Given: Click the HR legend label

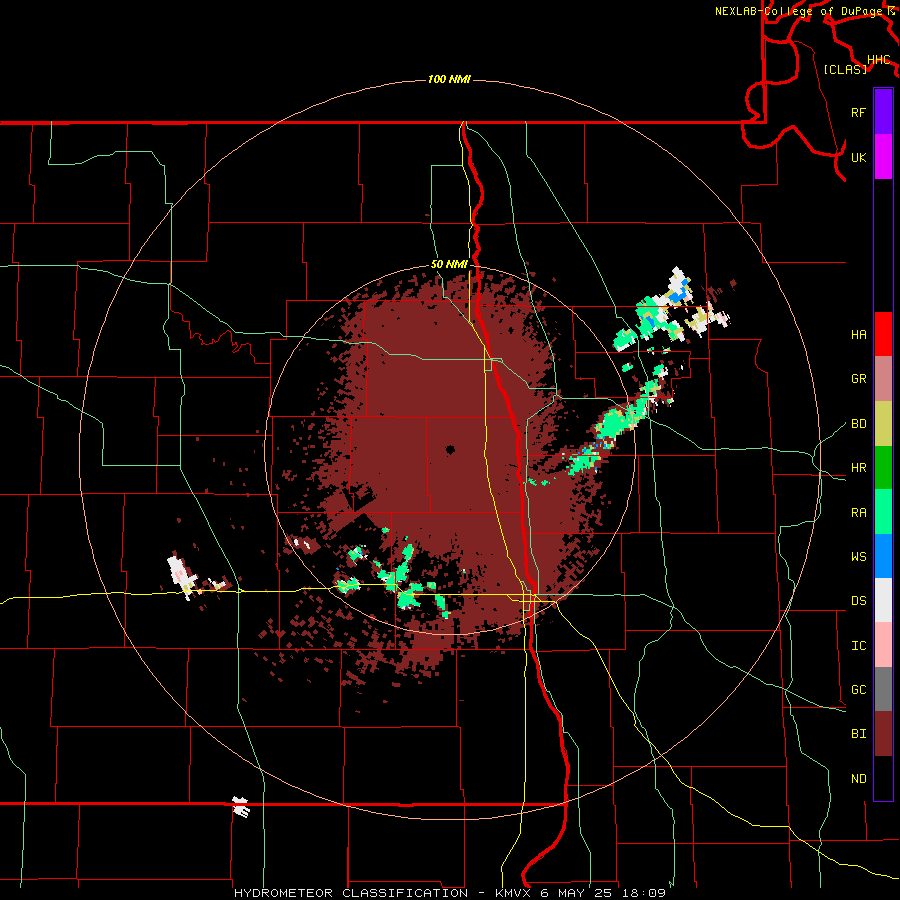Looking at the screenshot, I should (858, 468).
